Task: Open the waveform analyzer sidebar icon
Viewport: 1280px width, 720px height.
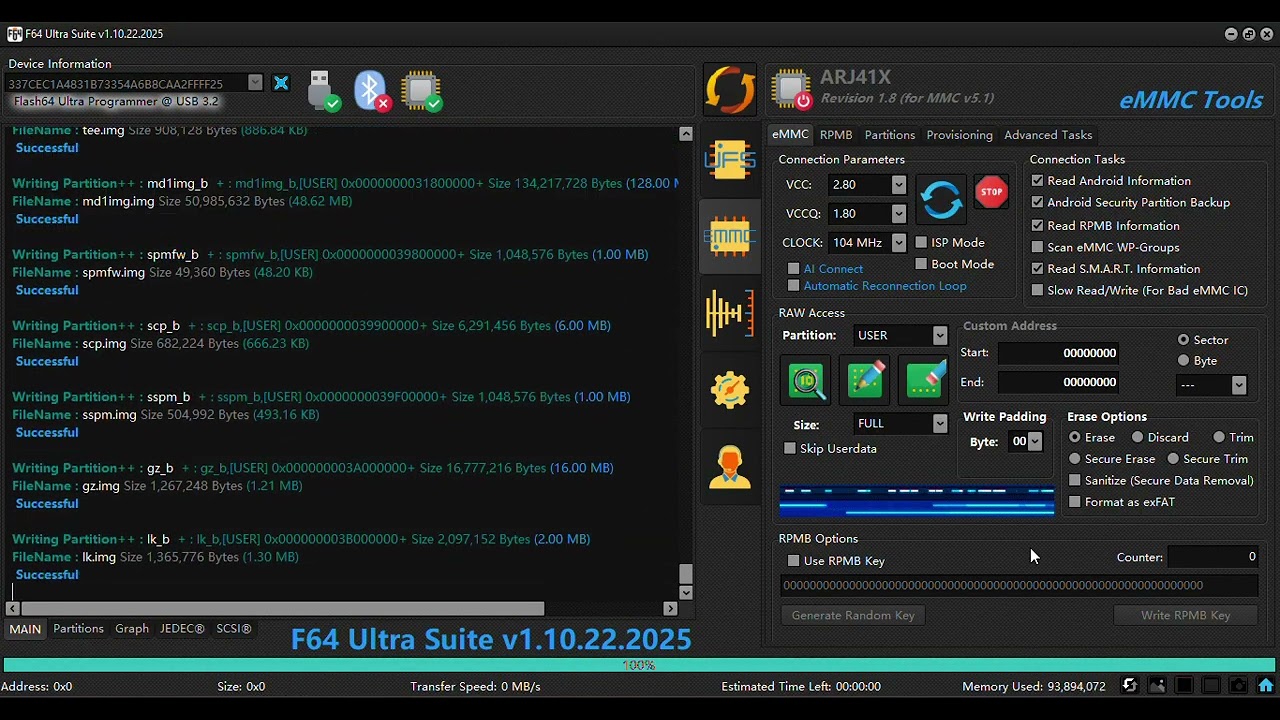Action: pos(730,313)
